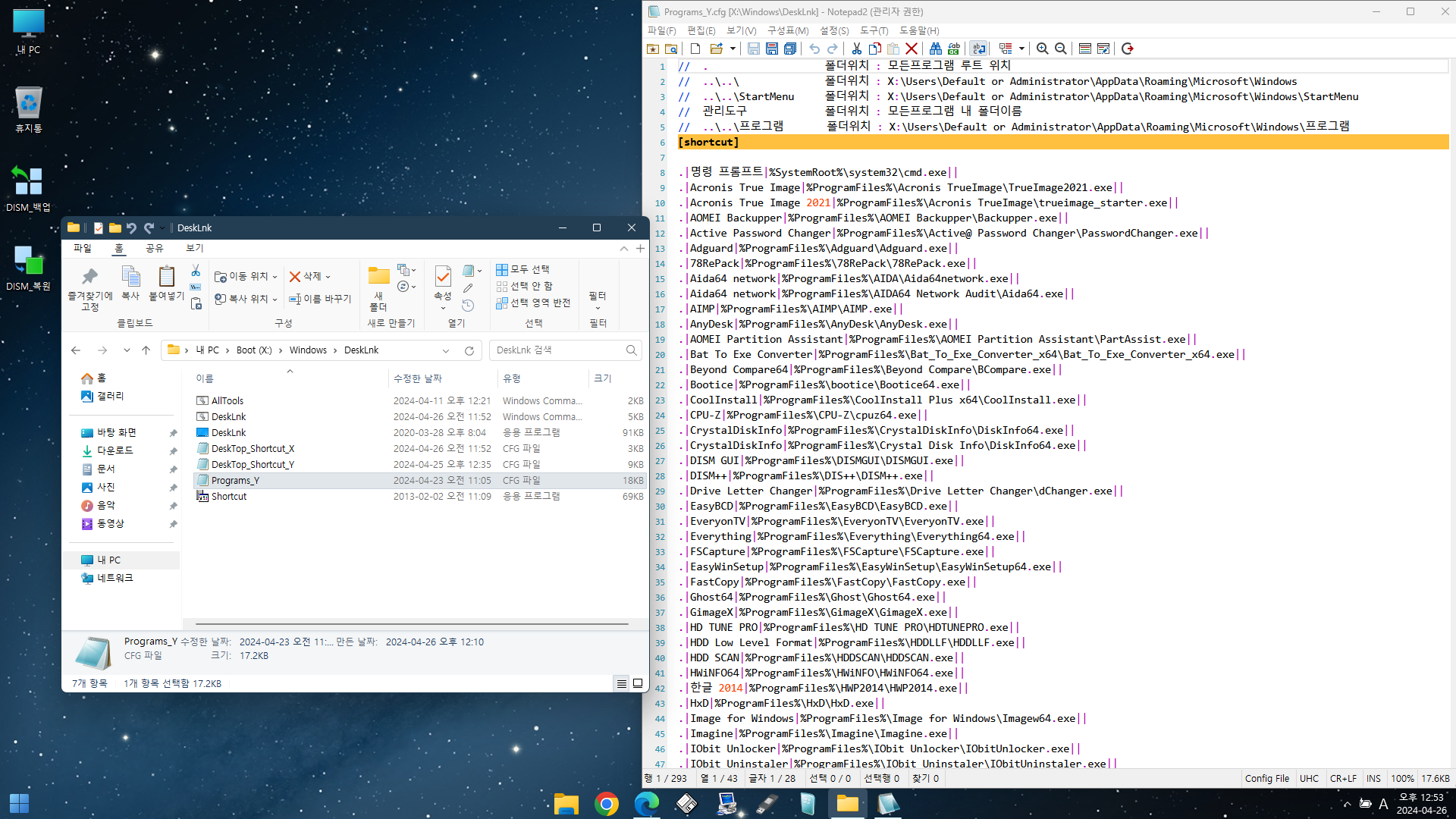Screen dimensions: 1456x819
Task: Open dropdown arrow next to scheme list icon
Action: 1021,49
